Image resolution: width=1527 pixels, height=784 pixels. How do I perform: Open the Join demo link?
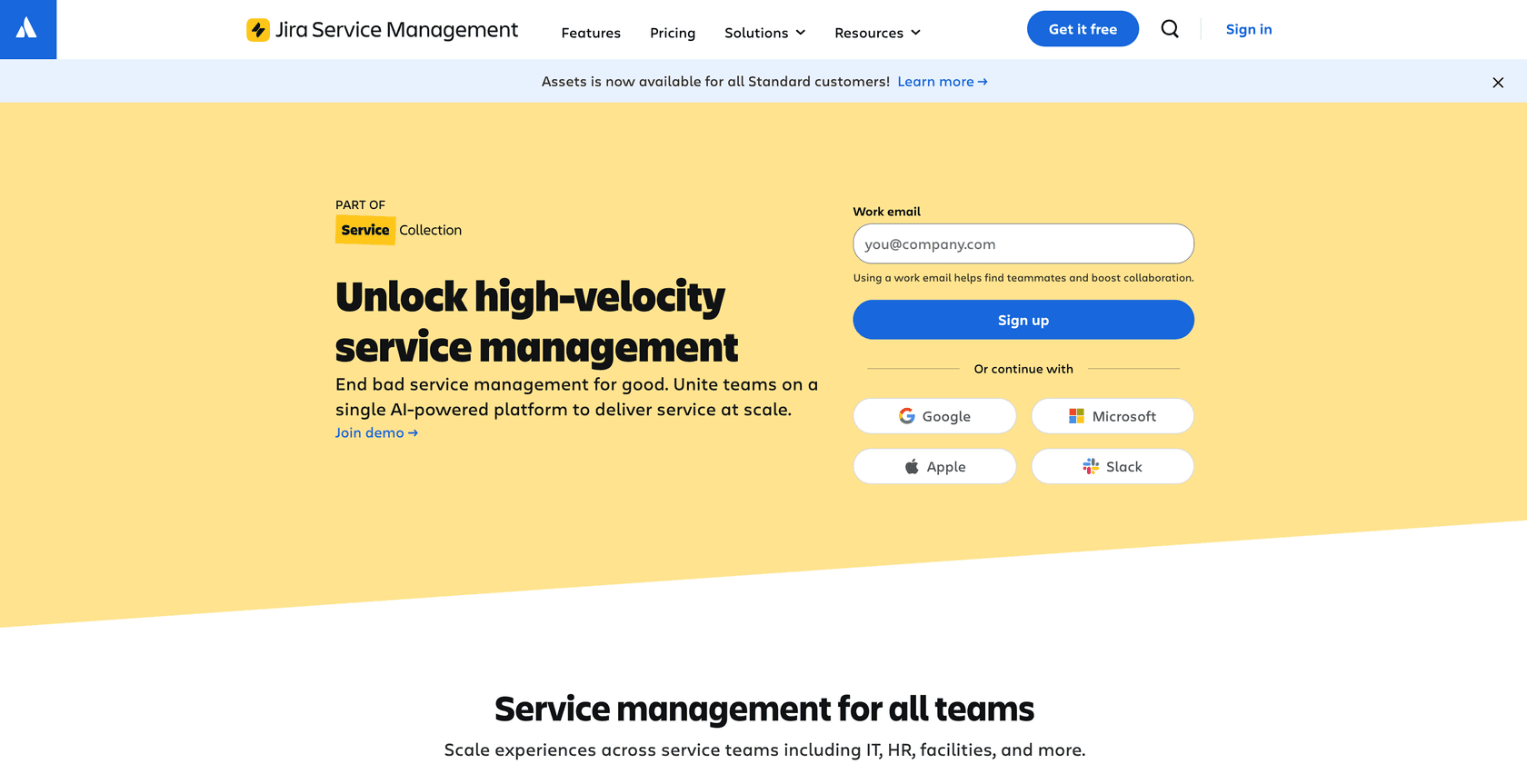tap(376, 432)
